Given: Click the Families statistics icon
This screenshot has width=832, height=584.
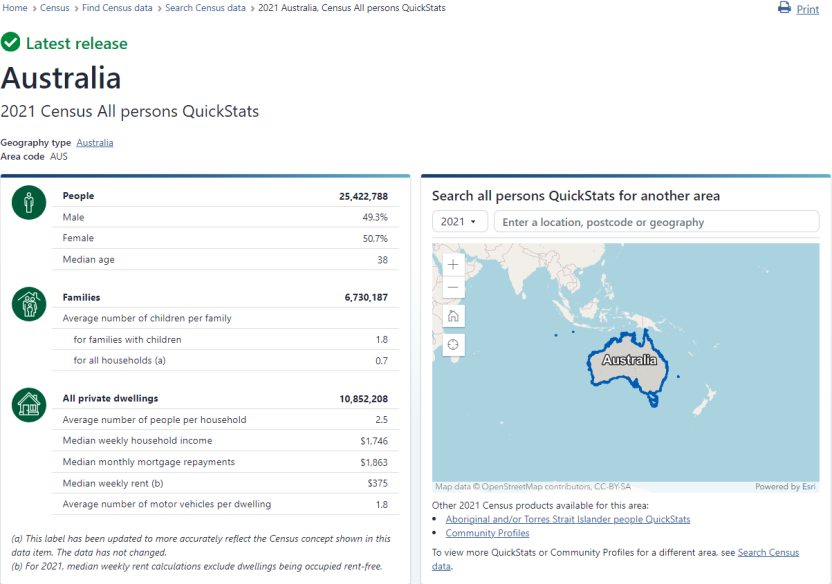Looking at the screenshot, I should tap(28, 304).
